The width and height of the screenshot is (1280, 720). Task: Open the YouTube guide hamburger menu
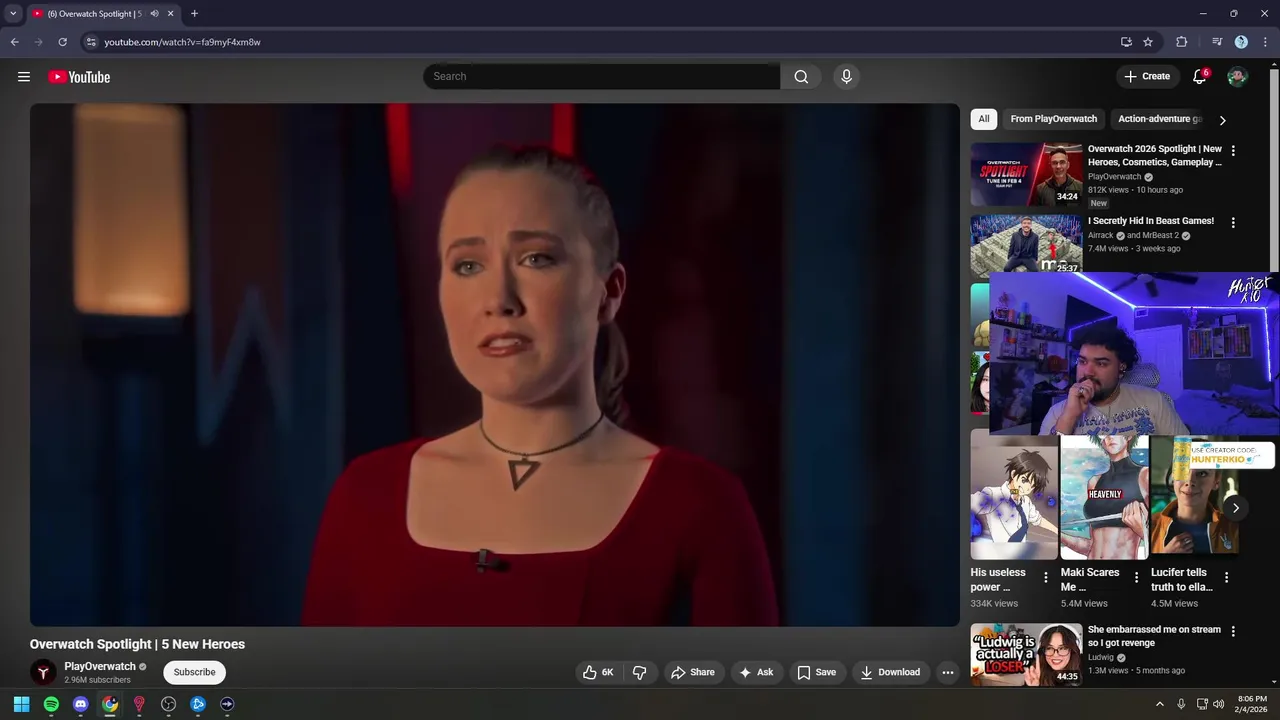(24, 77)
